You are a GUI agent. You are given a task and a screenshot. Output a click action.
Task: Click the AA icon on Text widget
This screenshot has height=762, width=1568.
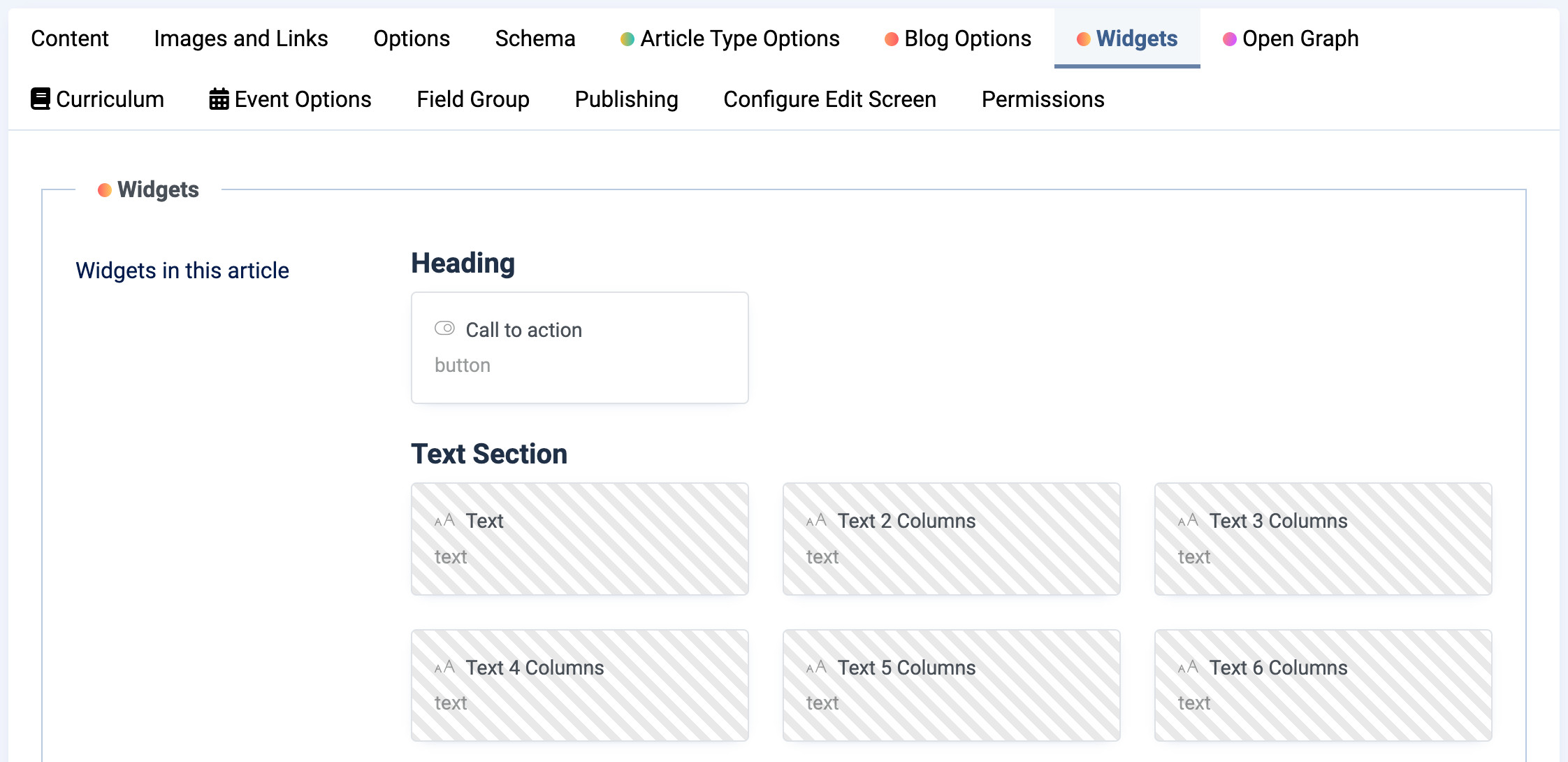[444, 520]
